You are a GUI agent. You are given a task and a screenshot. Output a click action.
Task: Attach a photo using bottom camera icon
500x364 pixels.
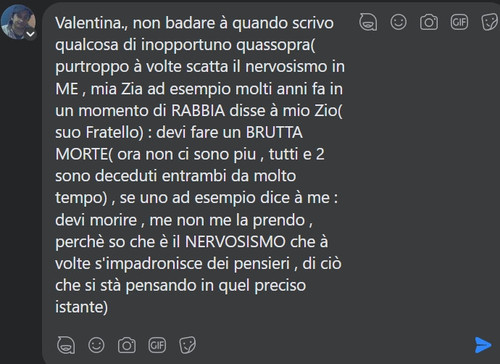tap(127, 345)
